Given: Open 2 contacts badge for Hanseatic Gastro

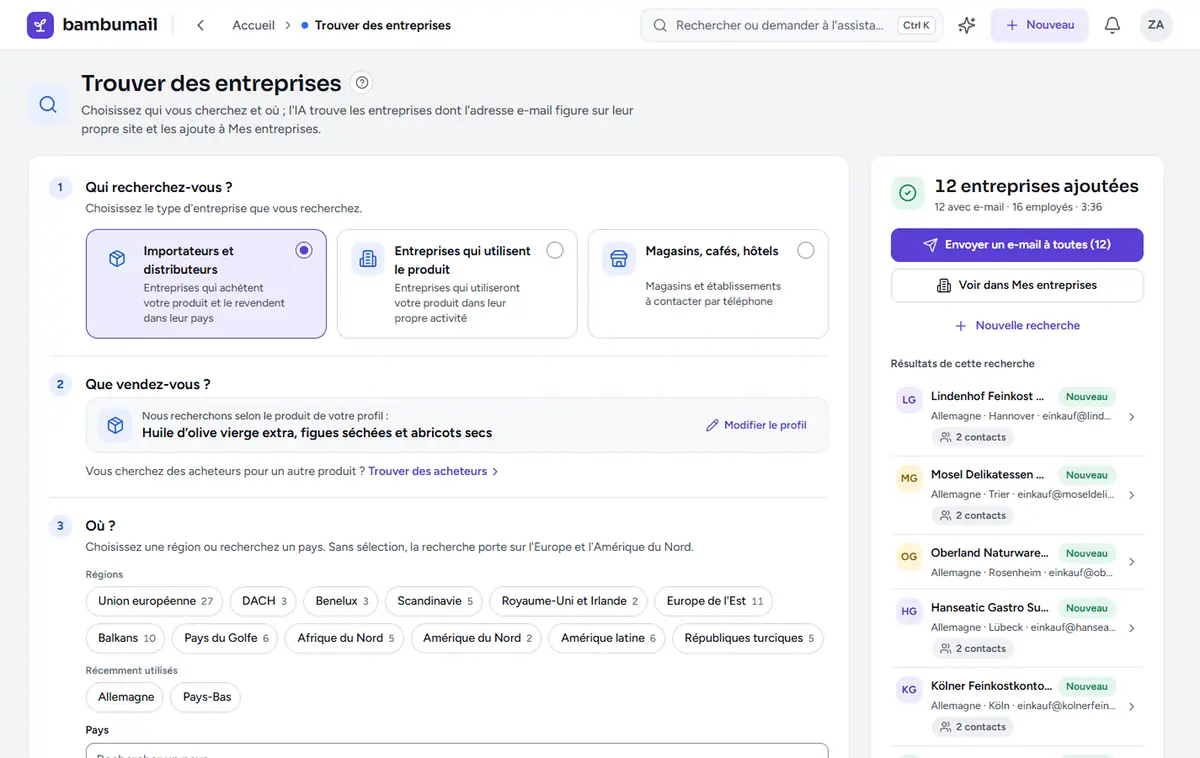Looking at the screenshot, I should click(971, 648).
